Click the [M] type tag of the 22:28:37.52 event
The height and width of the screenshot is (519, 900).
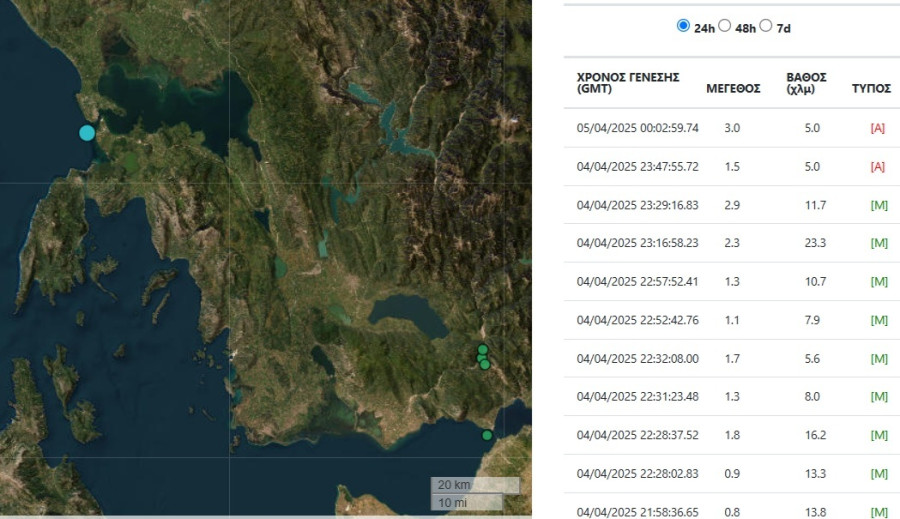click(879, 435)
